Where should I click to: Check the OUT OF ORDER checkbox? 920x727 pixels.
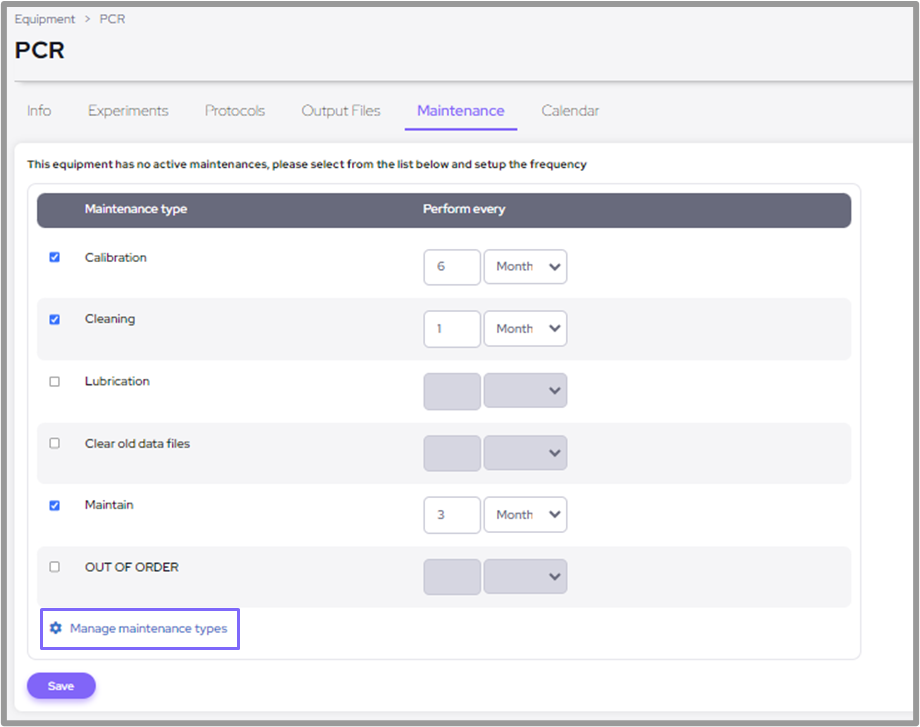(x=55, y=567)
